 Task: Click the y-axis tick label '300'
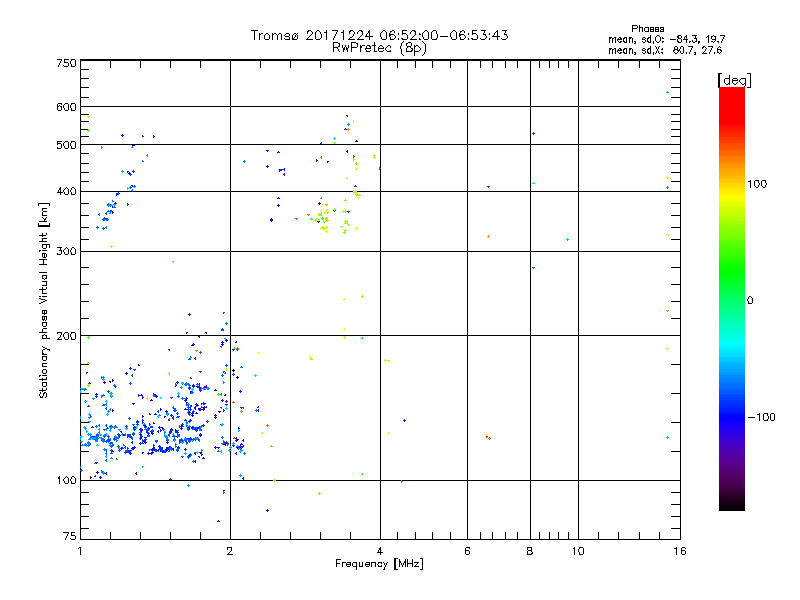pos(66,252)
